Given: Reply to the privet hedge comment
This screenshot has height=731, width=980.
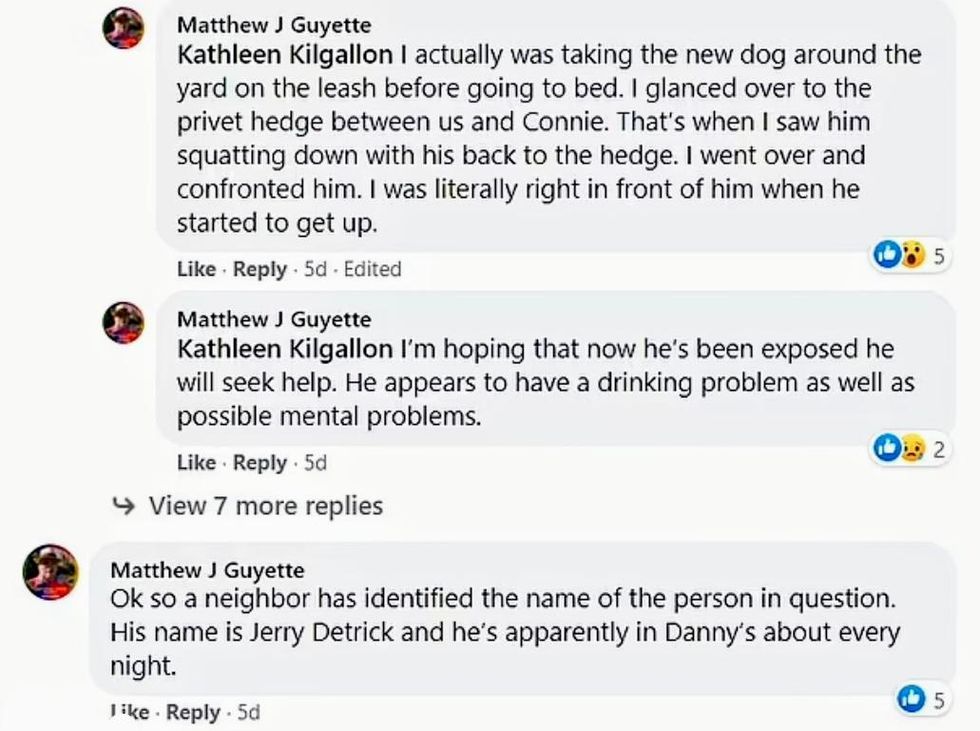Looking at the screenshot, I should click(259, 269).
